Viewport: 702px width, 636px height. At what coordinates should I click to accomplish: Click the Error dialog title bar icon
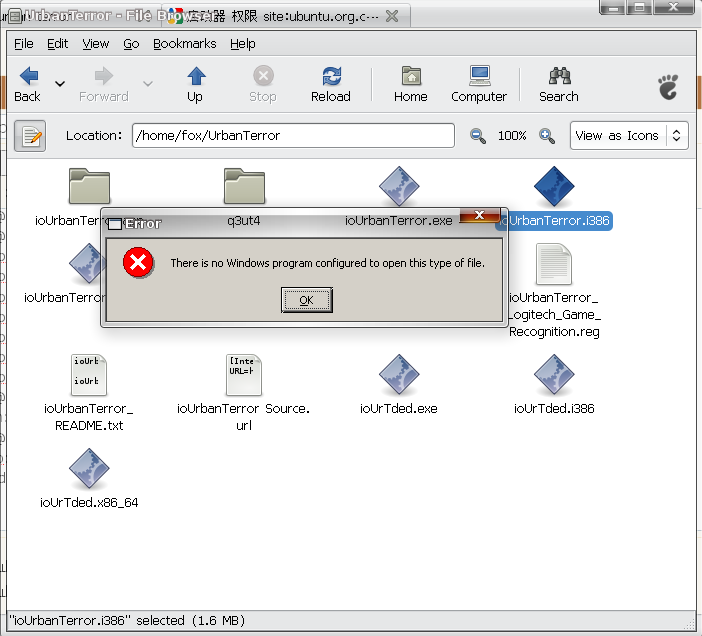click(115, 224)
